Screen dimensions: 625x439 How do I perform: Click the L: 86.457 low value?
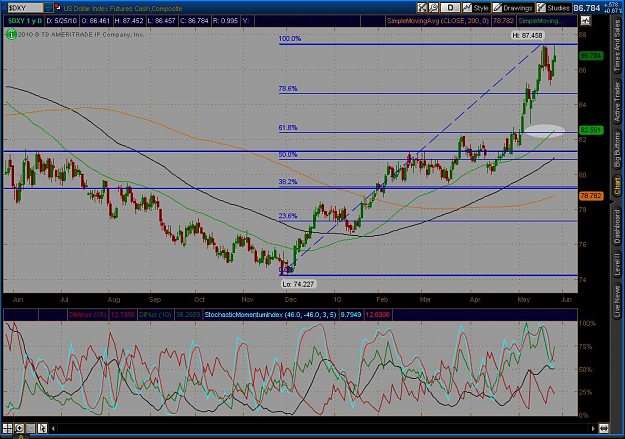click(161, 21)
